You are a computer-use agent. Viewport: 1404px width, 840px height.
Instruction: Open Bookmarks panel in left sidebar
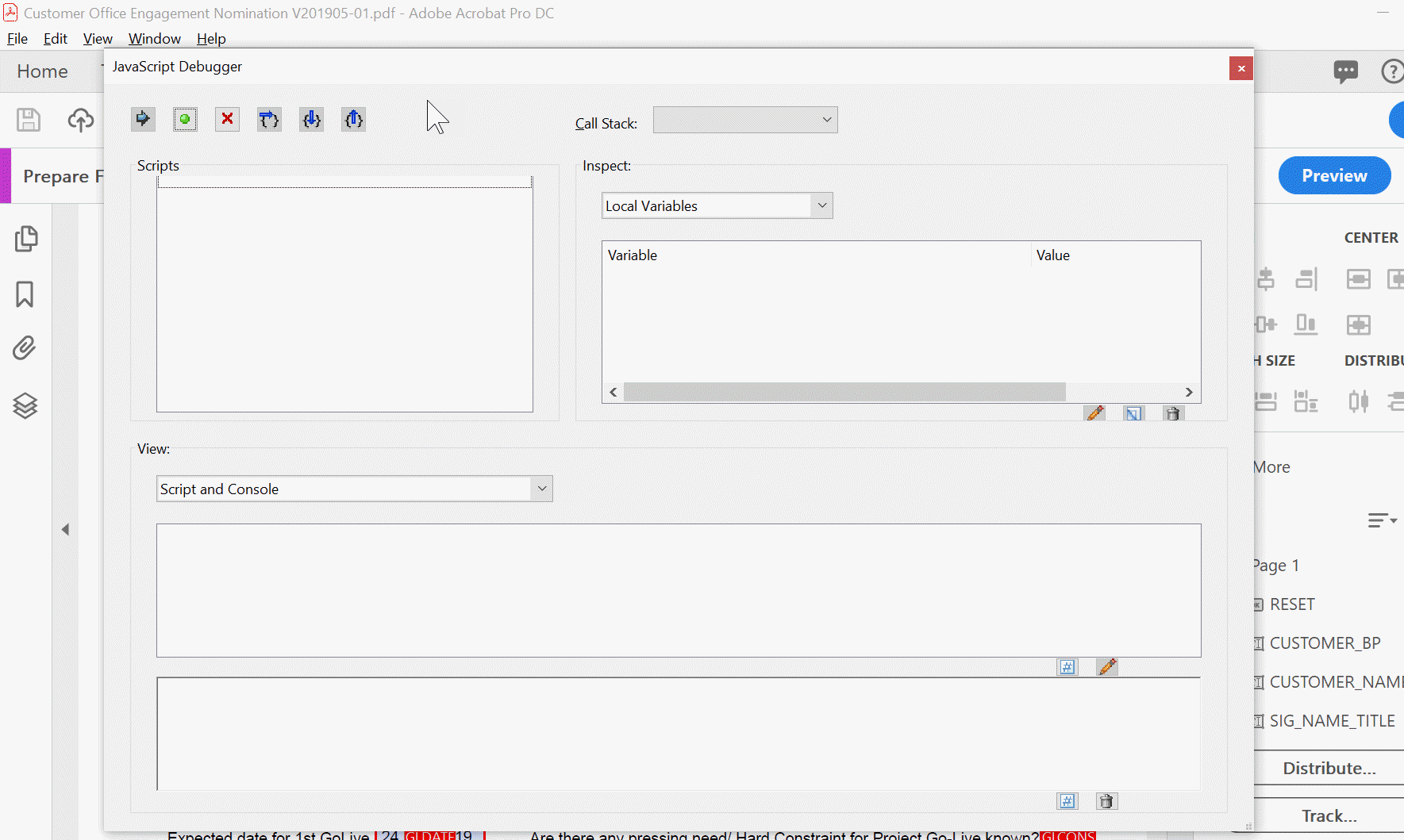pyautogui.click(x=25, y=294)
